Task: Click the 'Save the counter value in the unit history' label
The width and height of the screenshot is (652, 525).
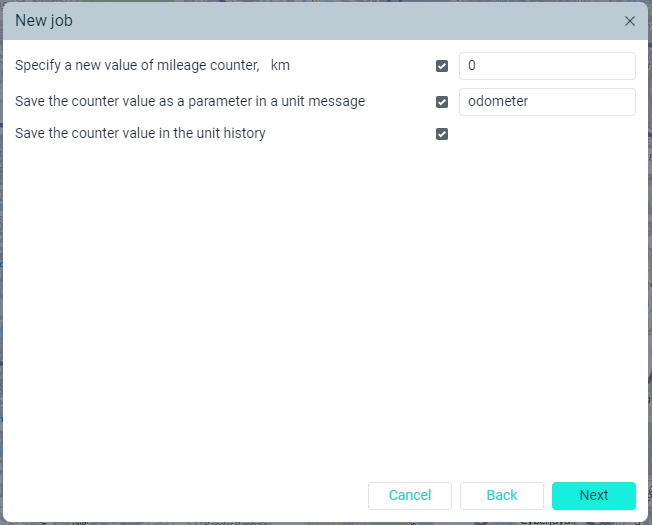Action: pos(140,133)
